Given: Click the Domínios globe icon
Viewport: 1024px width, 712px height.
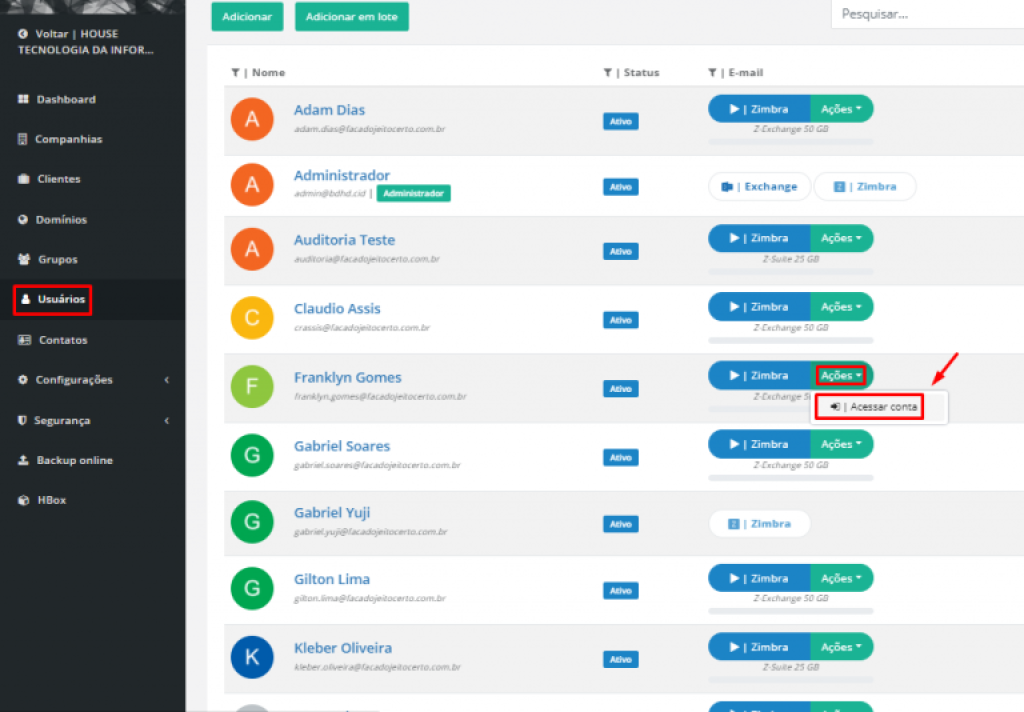Looking at the screenshot, I should tap(23, 219).
